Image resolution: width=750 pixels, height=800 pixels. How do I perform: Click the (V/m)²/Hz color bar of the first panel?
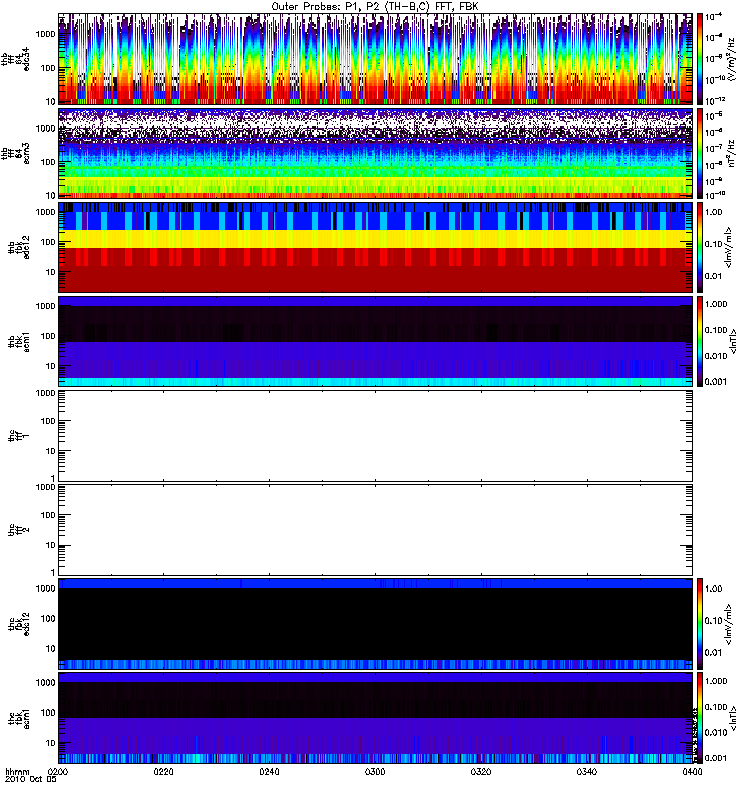click(x=700, y=59)
